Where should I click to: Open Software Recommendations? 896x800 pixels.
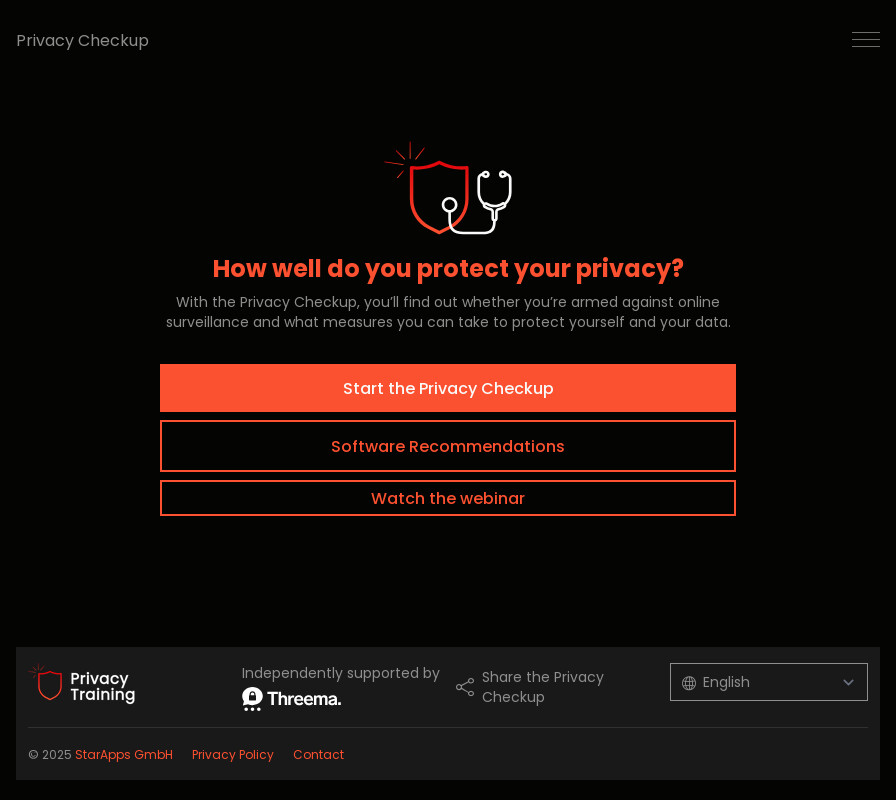(448, 446)
